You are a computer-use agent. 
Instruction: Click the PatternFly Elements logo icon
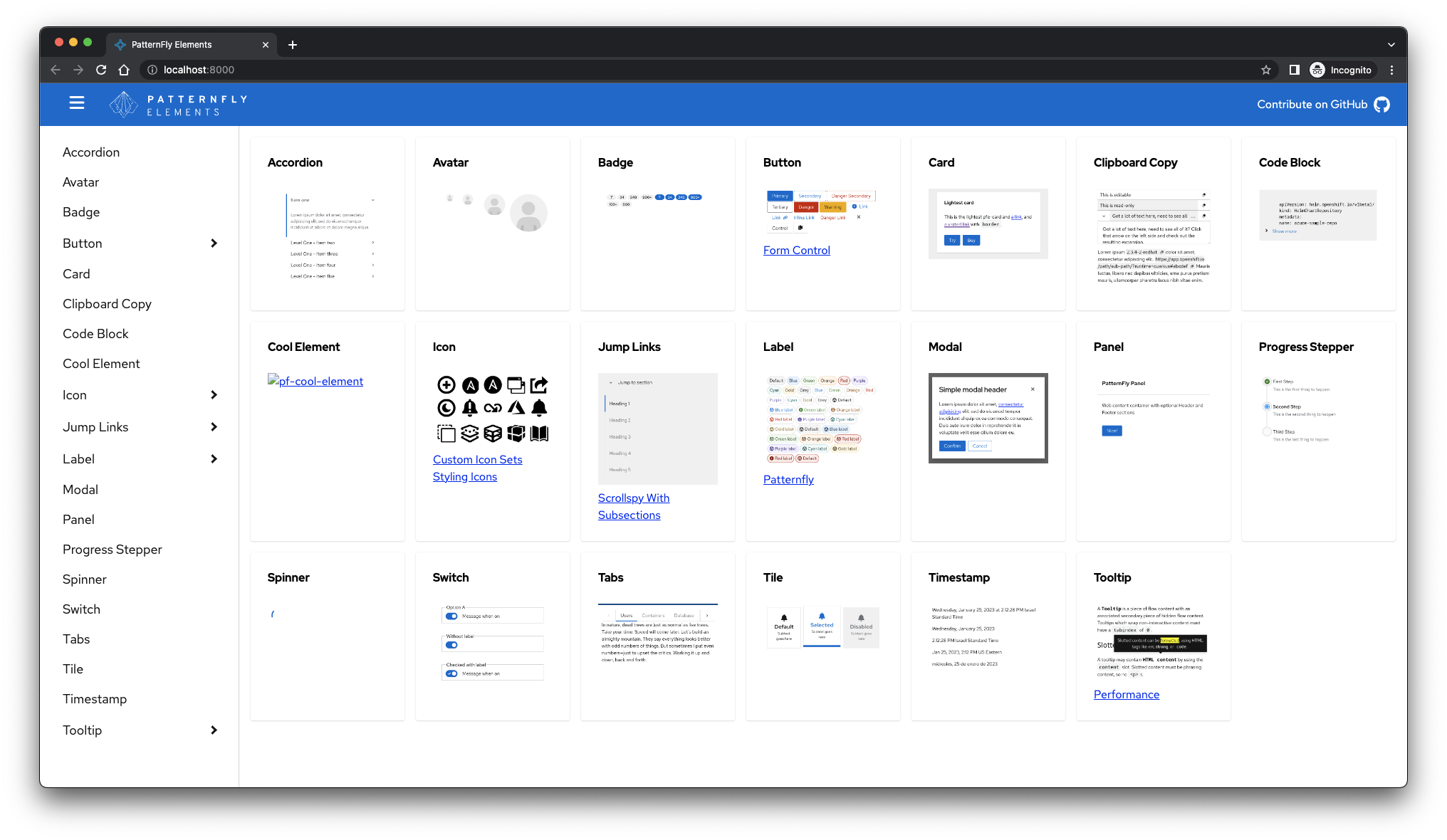click(x=122, y=104)
